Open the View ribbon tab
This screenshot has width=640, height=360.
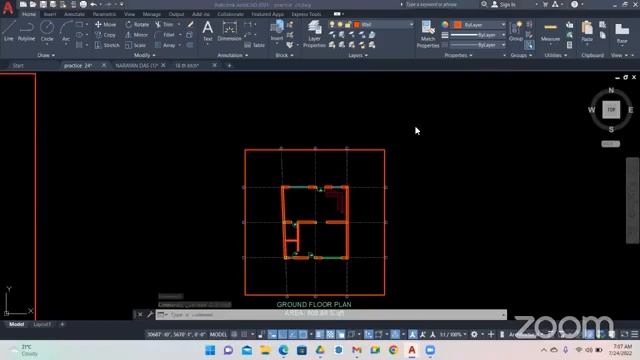[x=129, y=14]
